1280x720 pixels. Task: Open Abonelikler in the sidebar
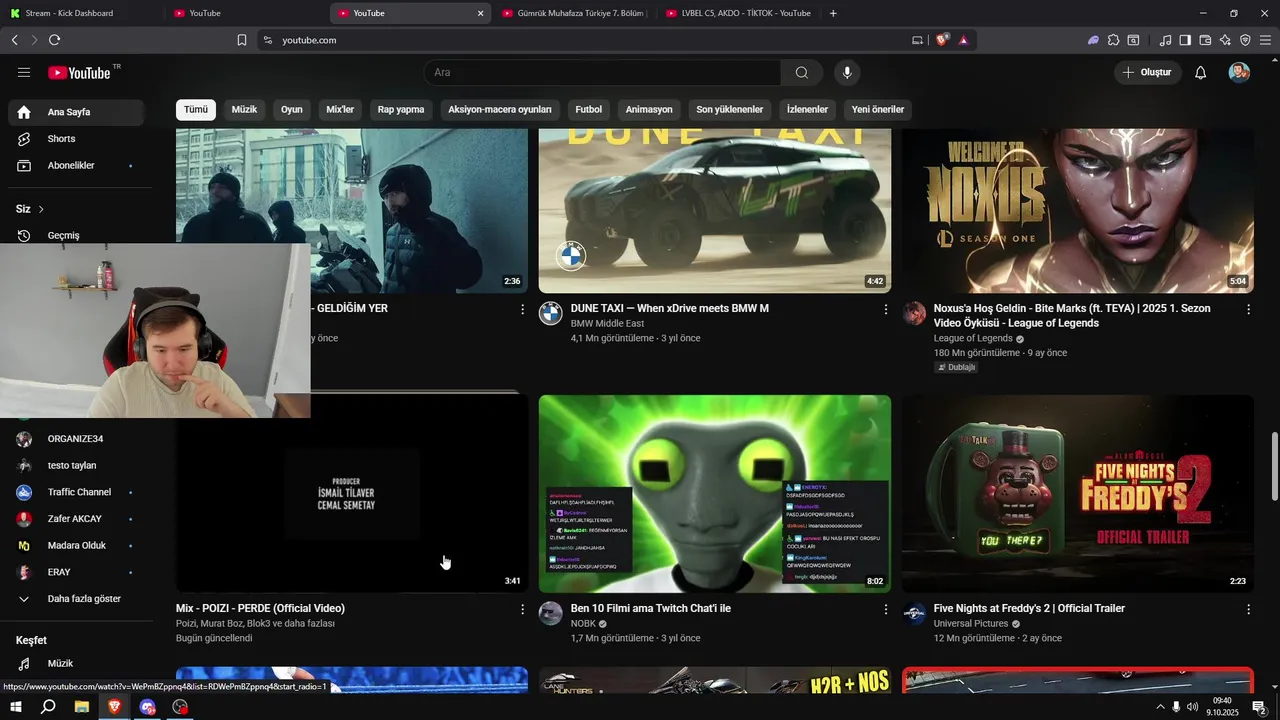click(76, 165)
